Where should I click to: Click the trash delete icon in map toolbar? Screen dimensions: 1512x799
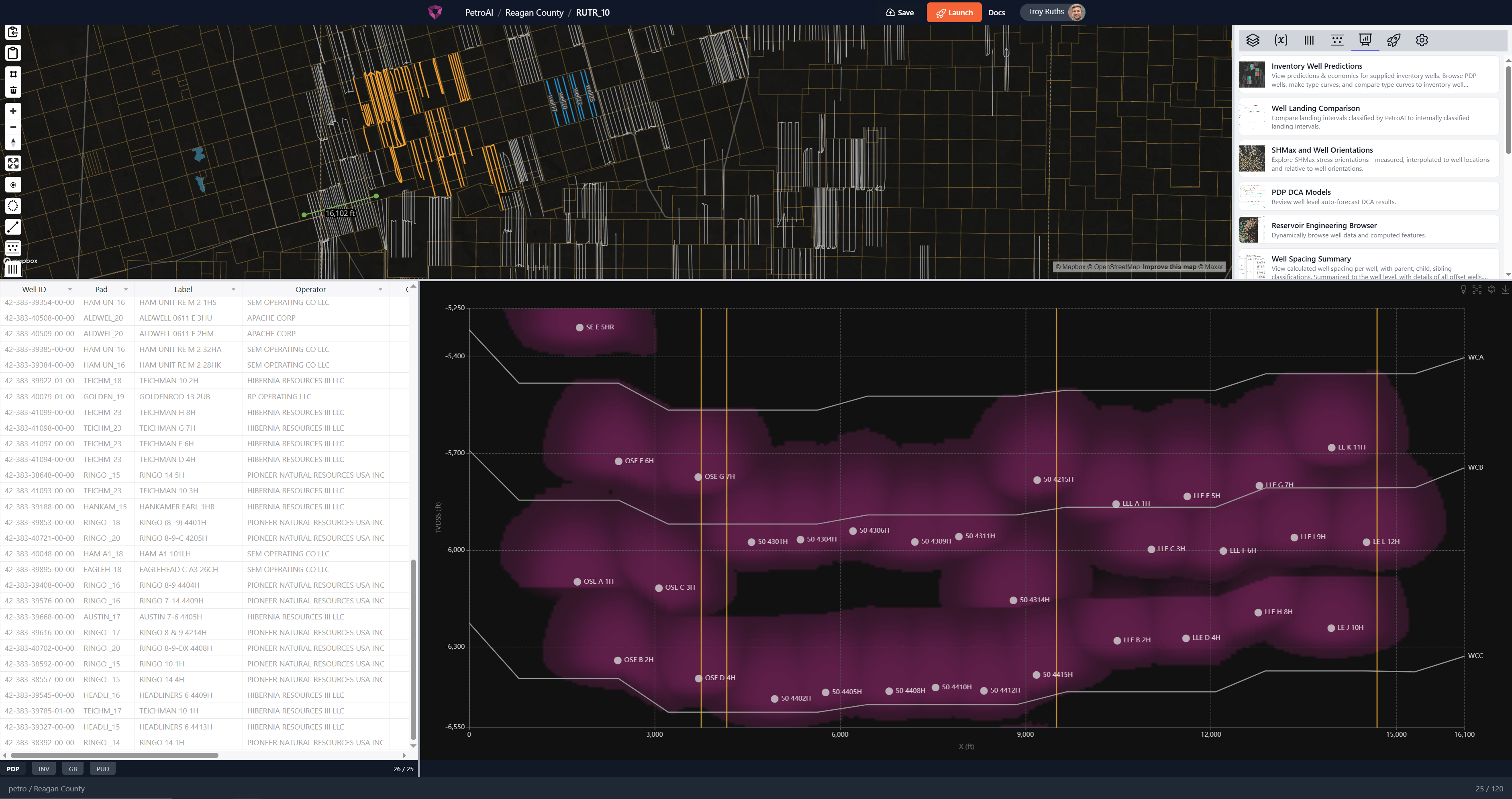point(12,89)
